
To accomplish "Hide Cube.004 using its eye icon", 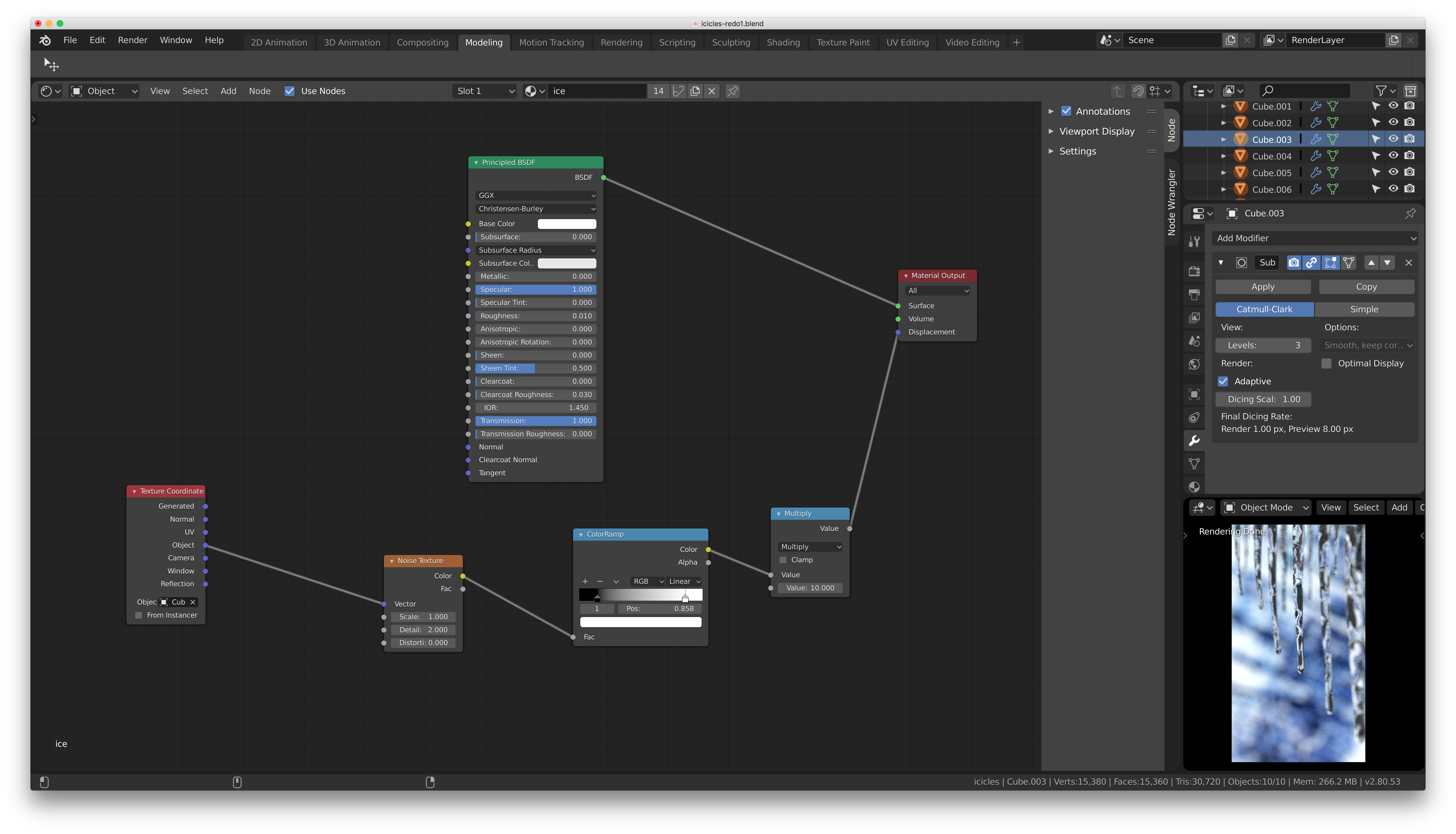I will [1393, 155].
